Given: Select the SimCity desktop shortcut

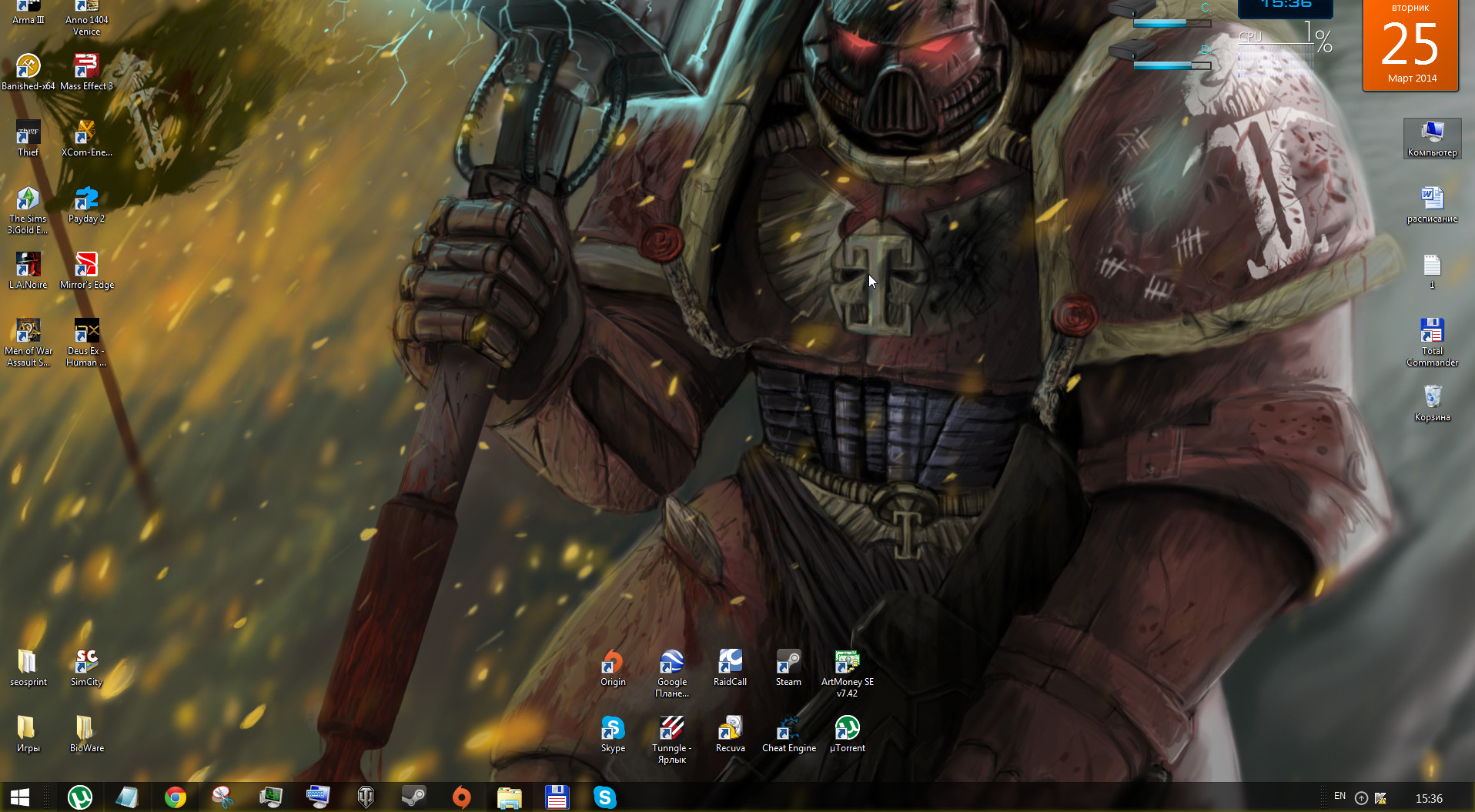Looking at the screenshot, I should [x=87, y=669].
